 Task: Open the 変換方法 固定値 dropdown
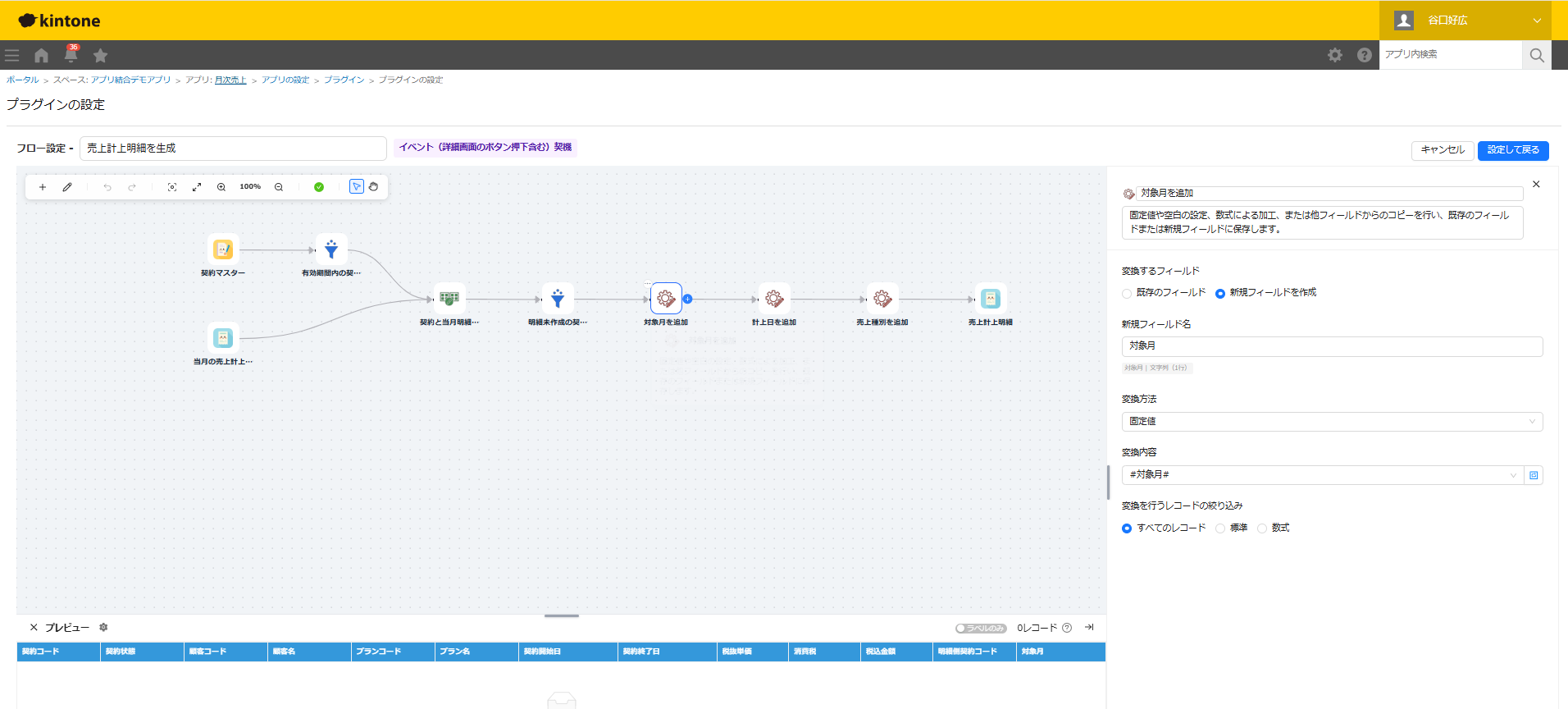point(1332,422)
